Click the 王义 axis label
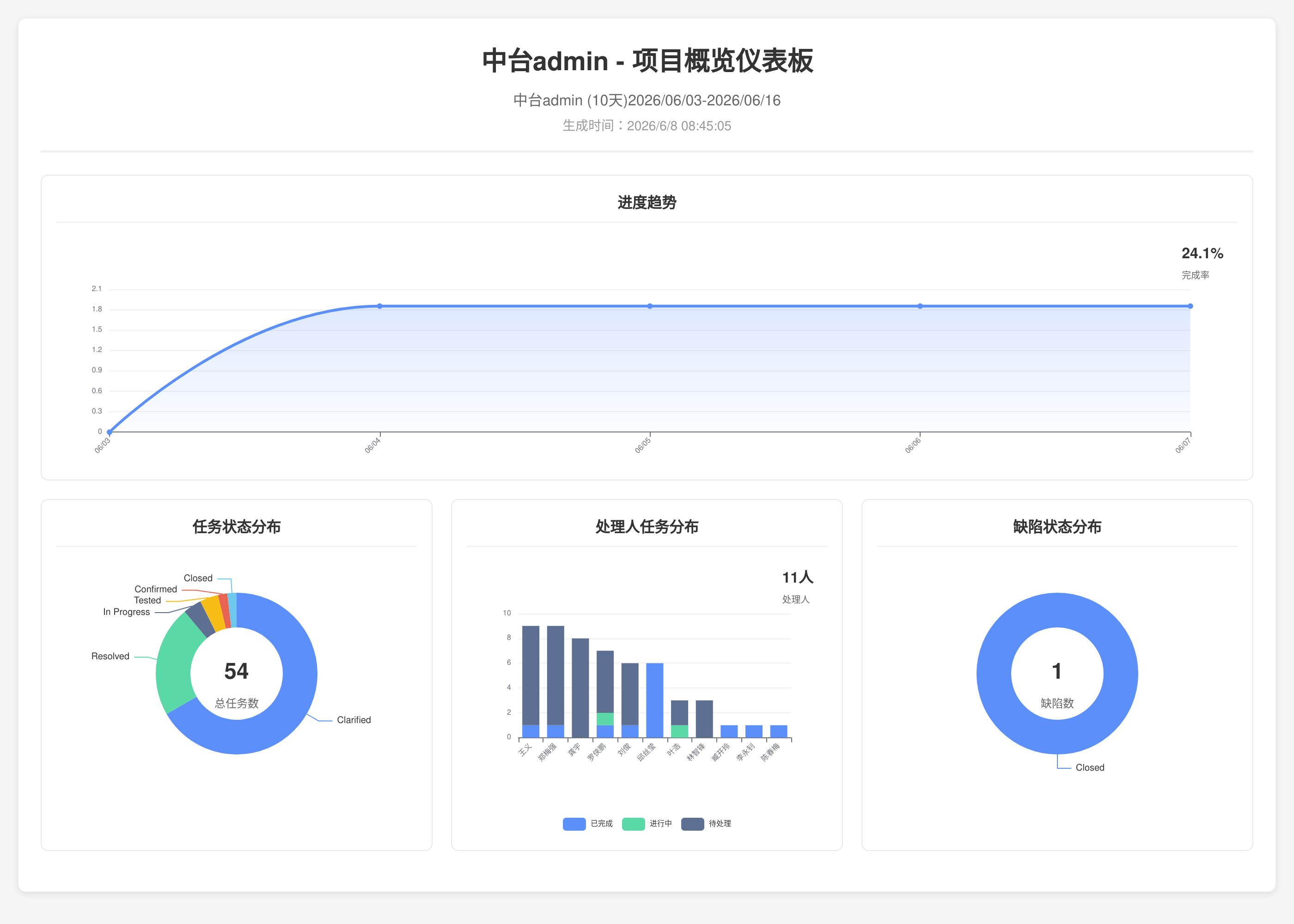The width and height of the screenshot is (1294, 924). click(x=525, y=750)
